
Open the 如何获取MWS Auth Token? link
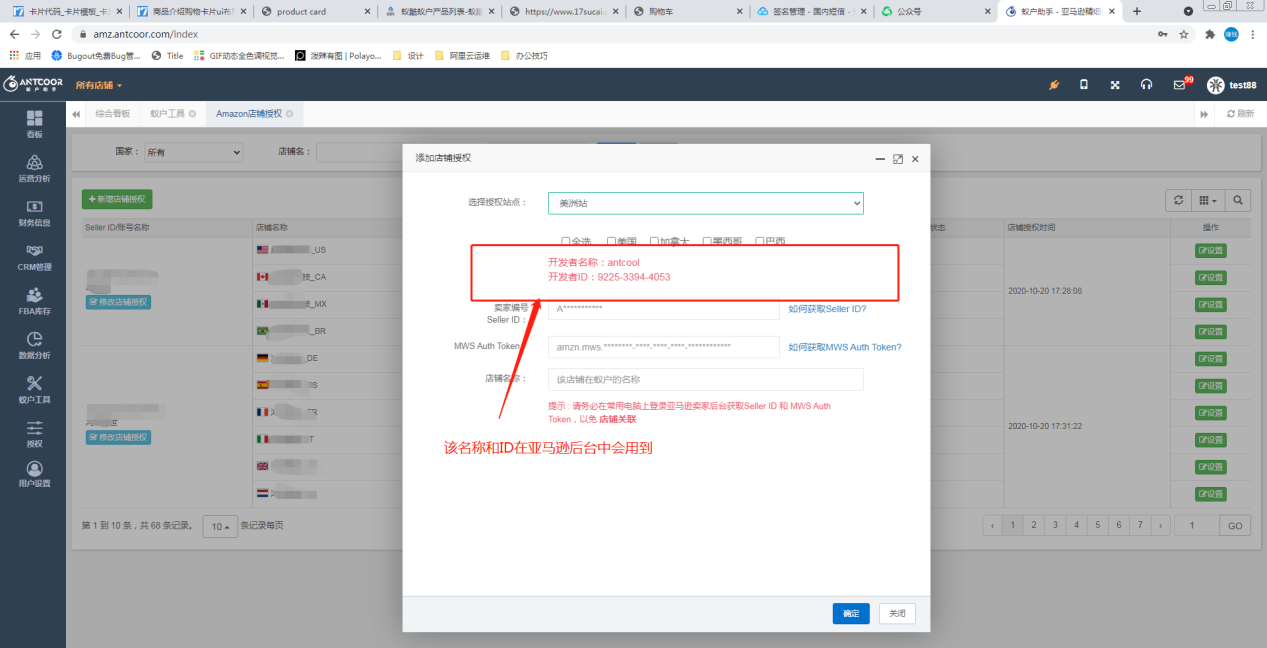pos(844,347)
